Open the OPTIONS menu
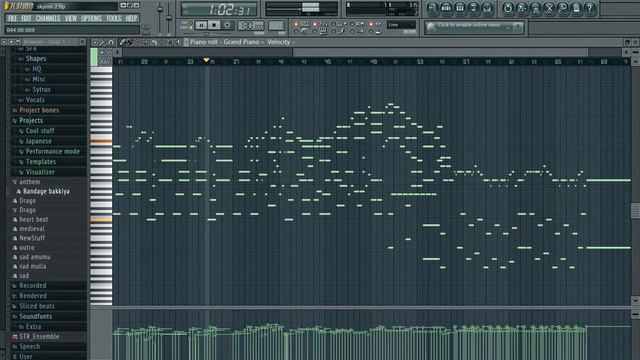640x360 pixels. 91,18
